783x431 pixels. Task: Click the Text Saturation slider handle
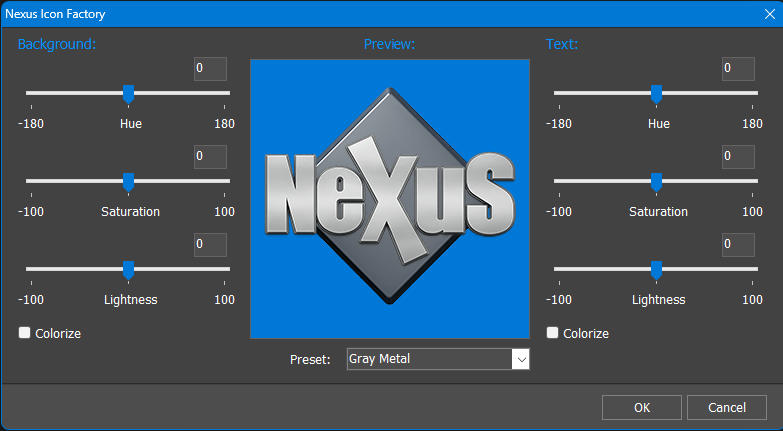click(x=656, y=182)
